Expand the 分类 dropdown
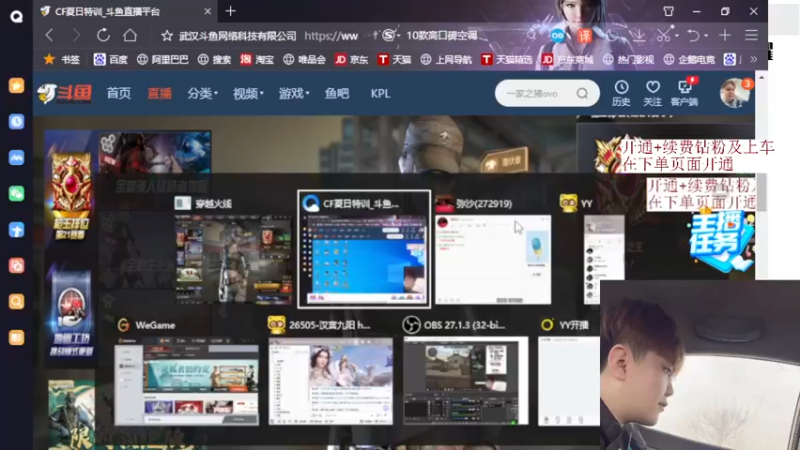 (x=203, y=93)
